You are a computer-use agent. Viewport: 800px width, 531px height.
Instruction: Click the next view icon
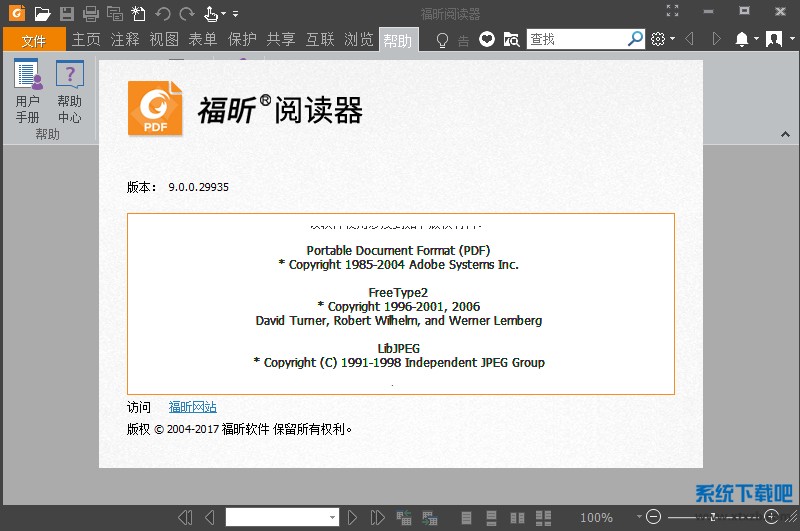[430, 518]
